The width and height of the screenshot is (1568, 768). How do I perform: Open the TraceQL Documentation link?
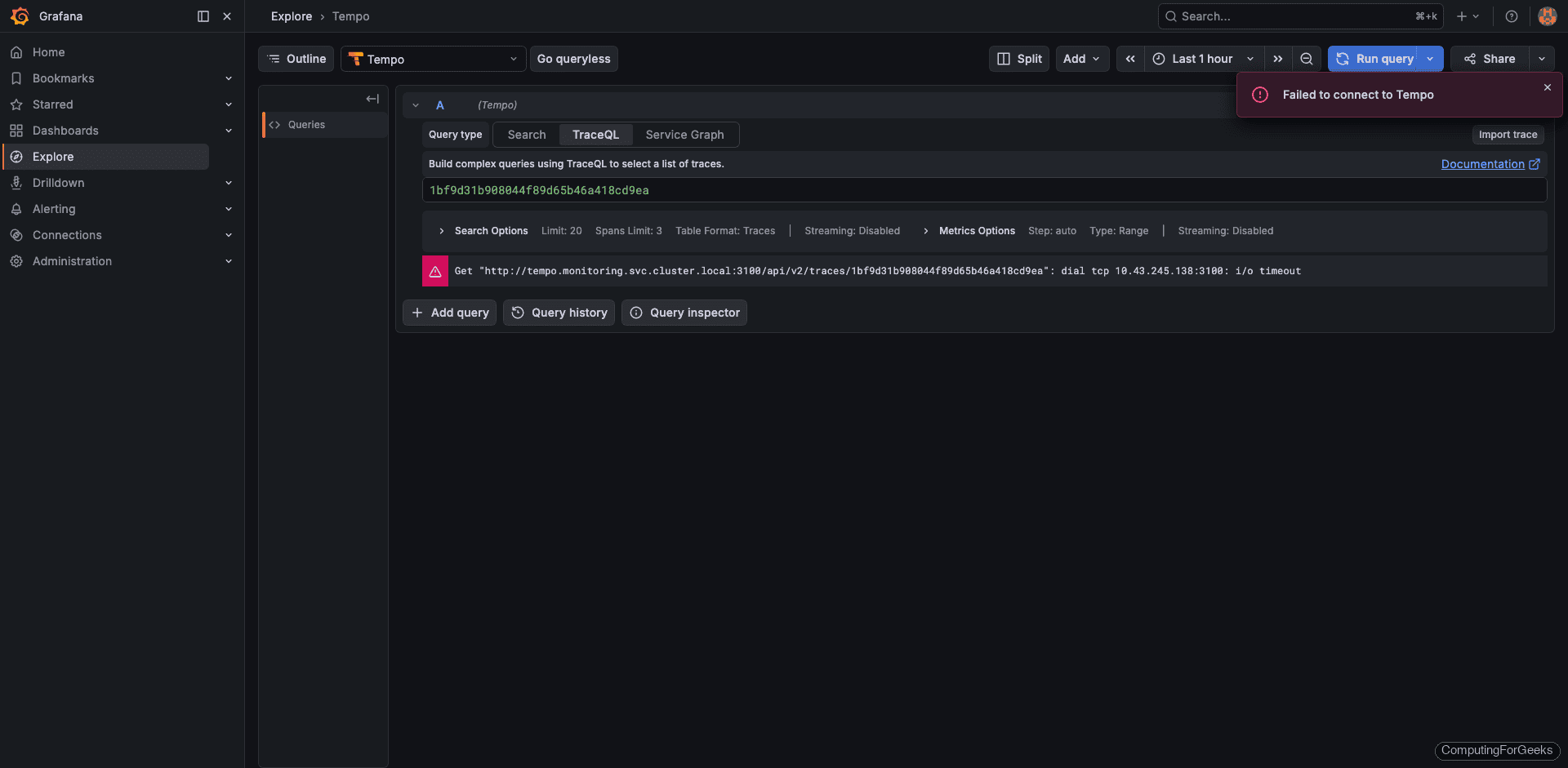[x=1482, y=164]
